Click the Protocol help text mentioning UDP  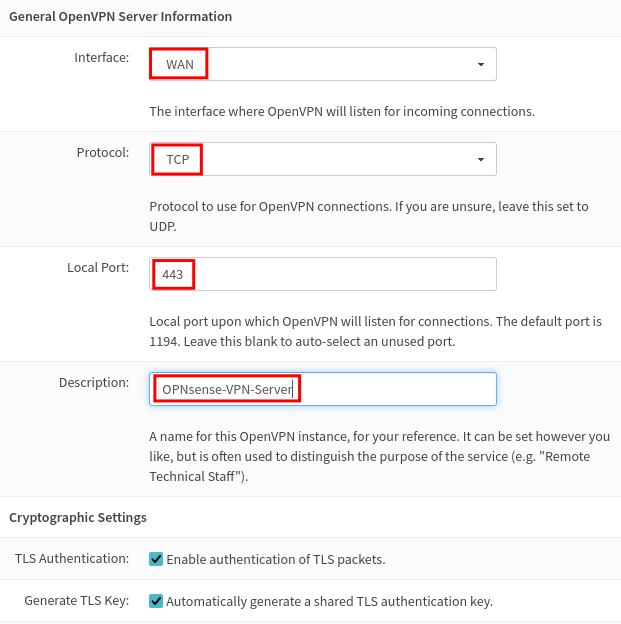[x=369, y=216]
